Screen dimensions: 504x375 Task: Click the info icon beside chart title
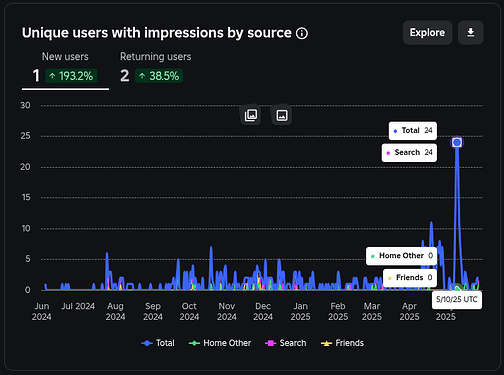click(302, 33)
